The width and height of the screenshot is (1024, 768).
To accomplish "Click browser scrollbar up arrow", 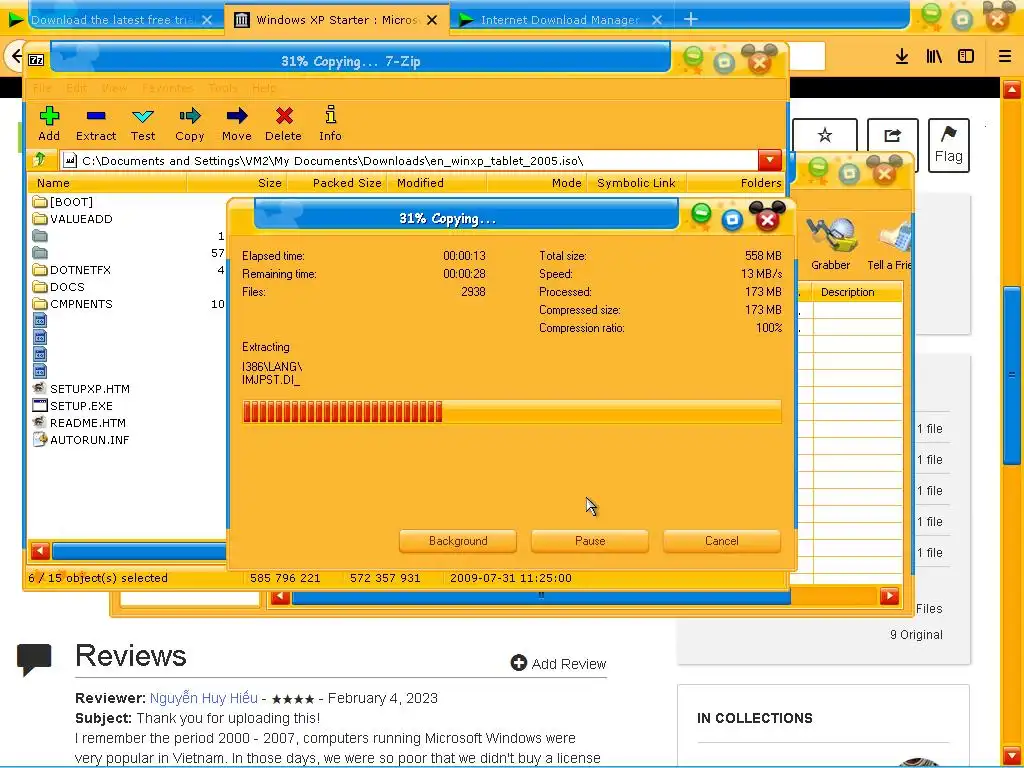I will (x=1012, y=89).
